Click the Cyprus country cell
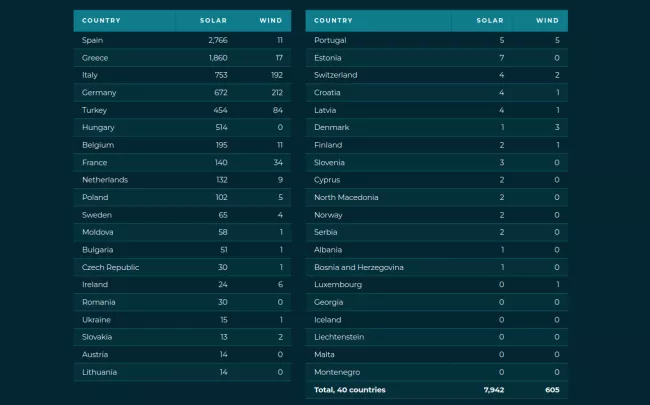The width and height of the screenshot is (650, 405). coord(327,180)
